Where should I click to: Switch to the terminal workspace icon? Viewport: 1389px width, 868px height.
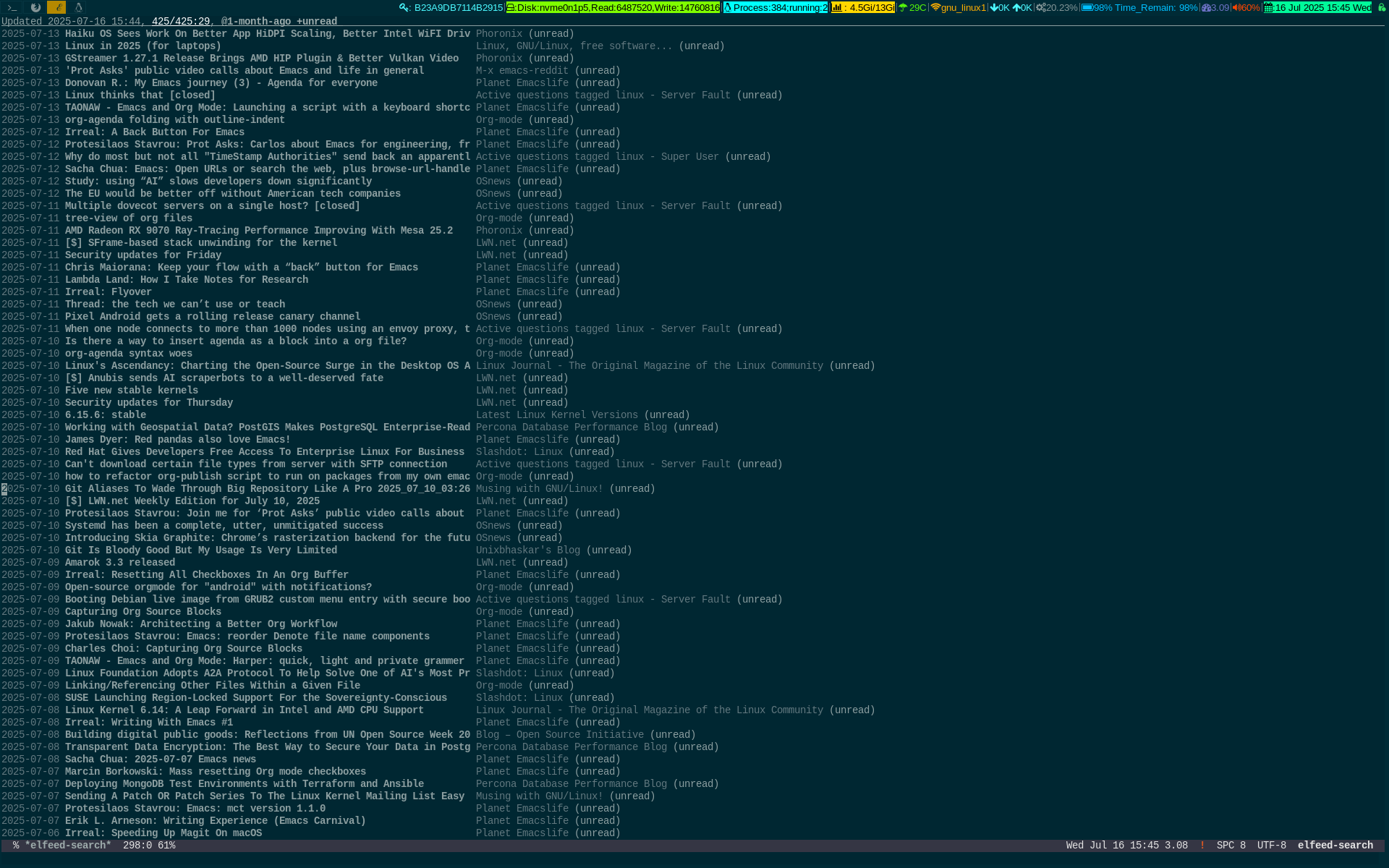tap(12, 7)
